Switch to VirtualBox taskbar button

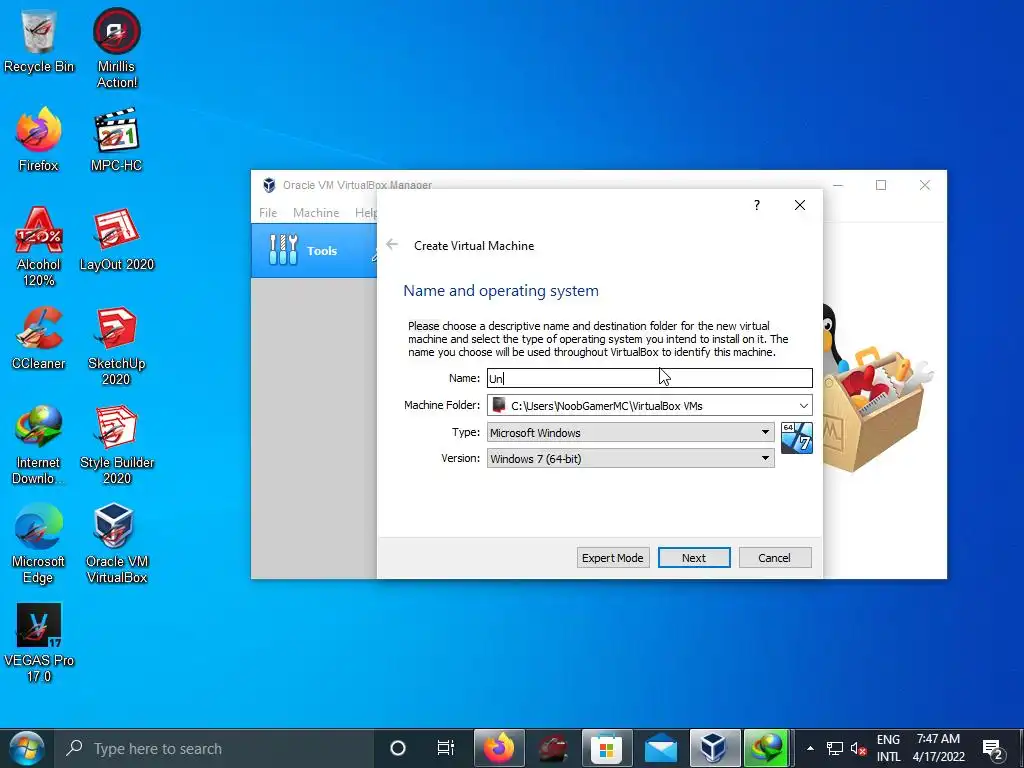click(x=715, y=748)
